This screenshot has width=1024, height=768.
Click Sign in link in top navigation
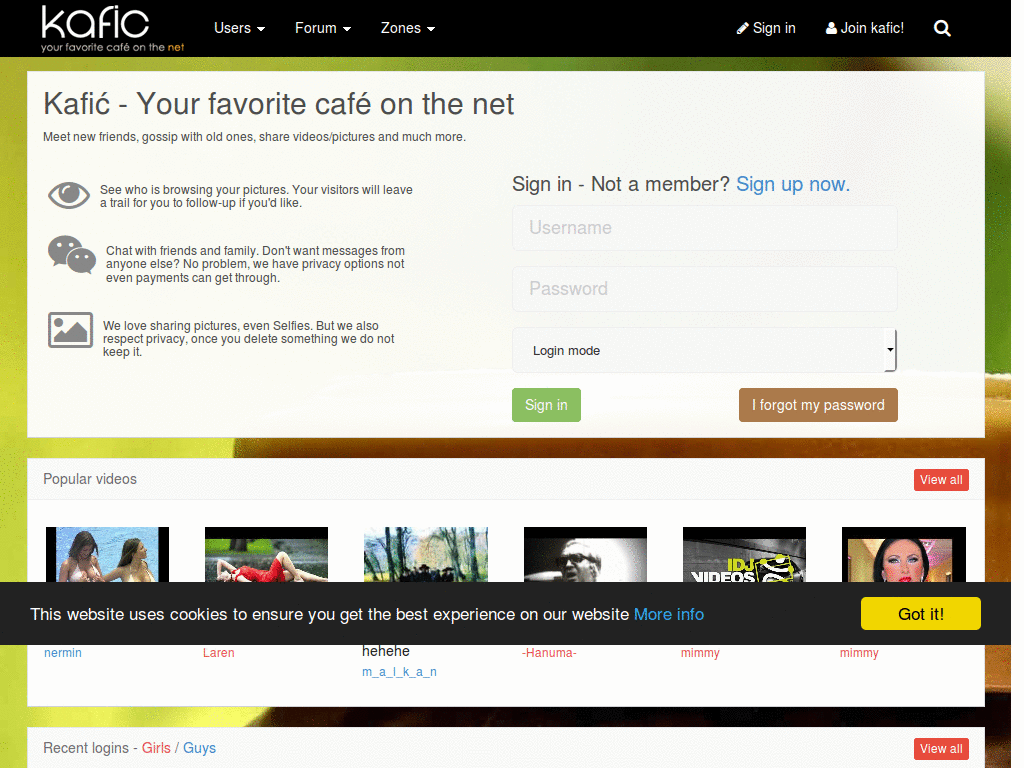(x=766, y=28)
